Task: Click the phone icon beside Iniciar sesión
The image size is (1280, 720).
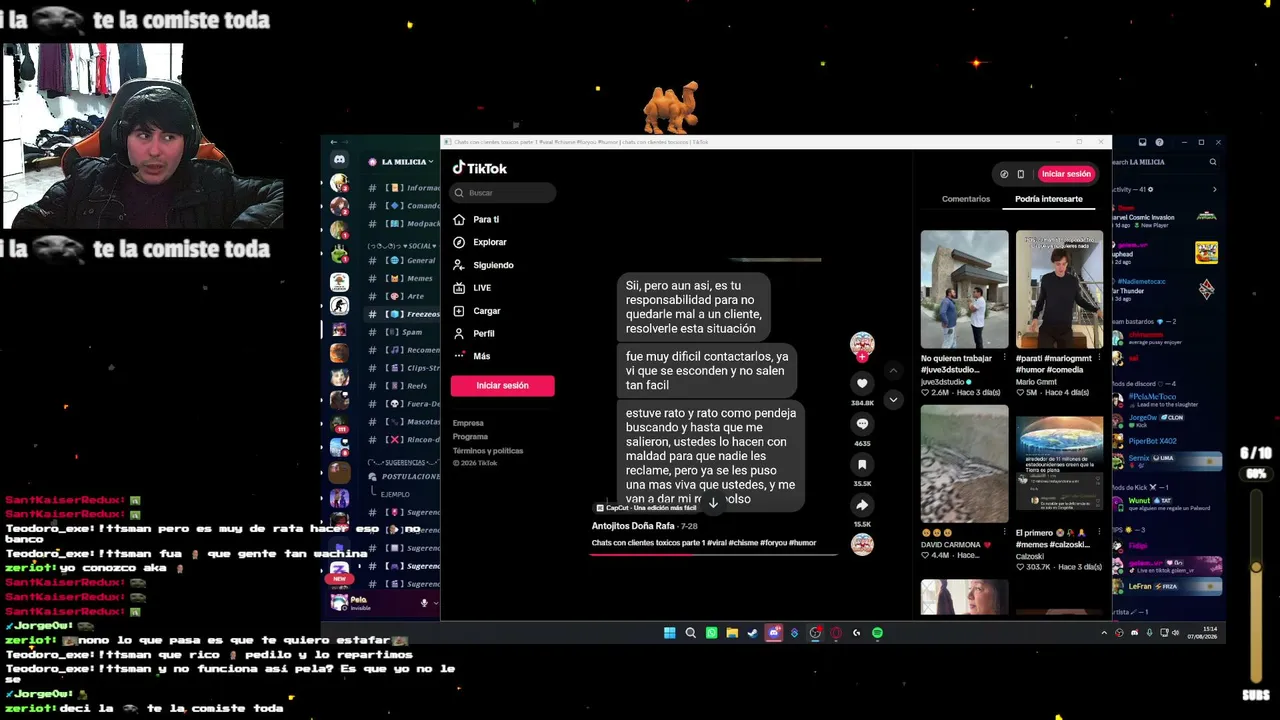Action: point(1020,174)
